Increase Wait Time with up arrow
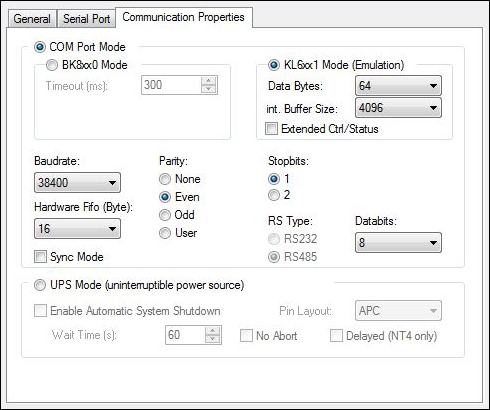The image size is (490, 410). (213, 330)
